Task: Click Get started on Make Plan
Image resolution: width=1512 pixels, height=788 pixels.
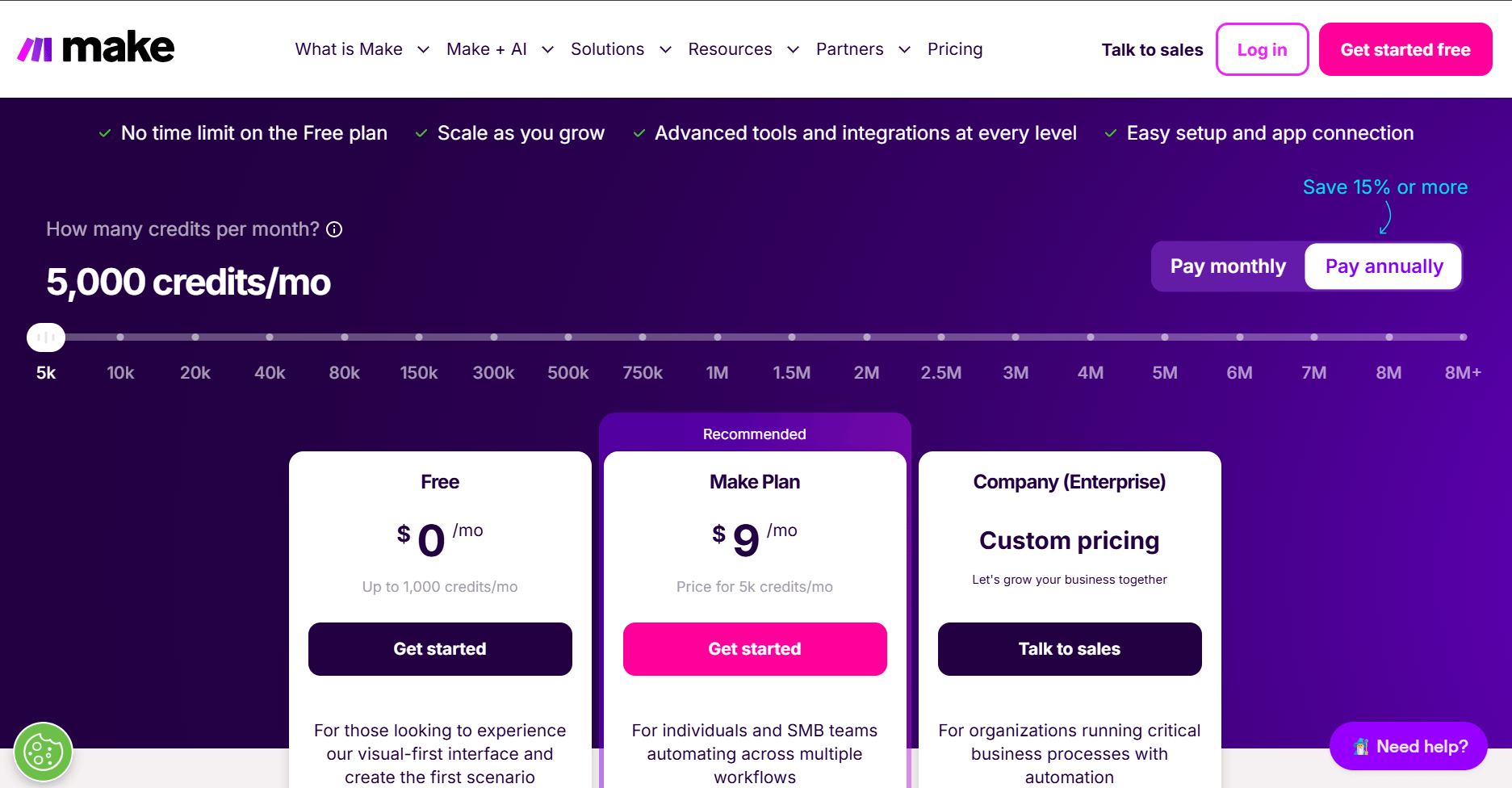Action: (x=755, y=649)
